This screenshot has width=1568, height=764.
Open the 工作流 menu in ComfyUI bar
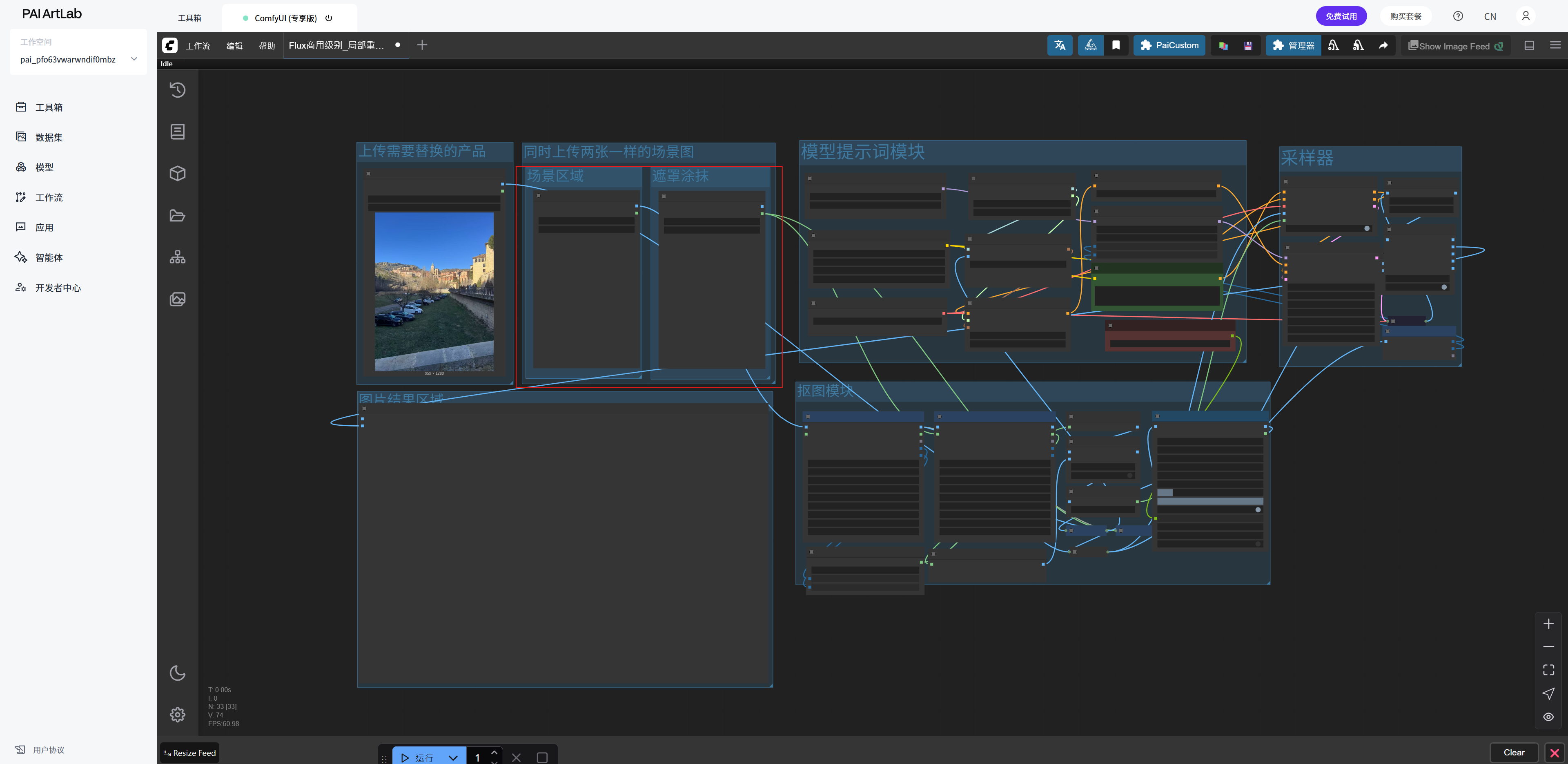pos(198,46)
